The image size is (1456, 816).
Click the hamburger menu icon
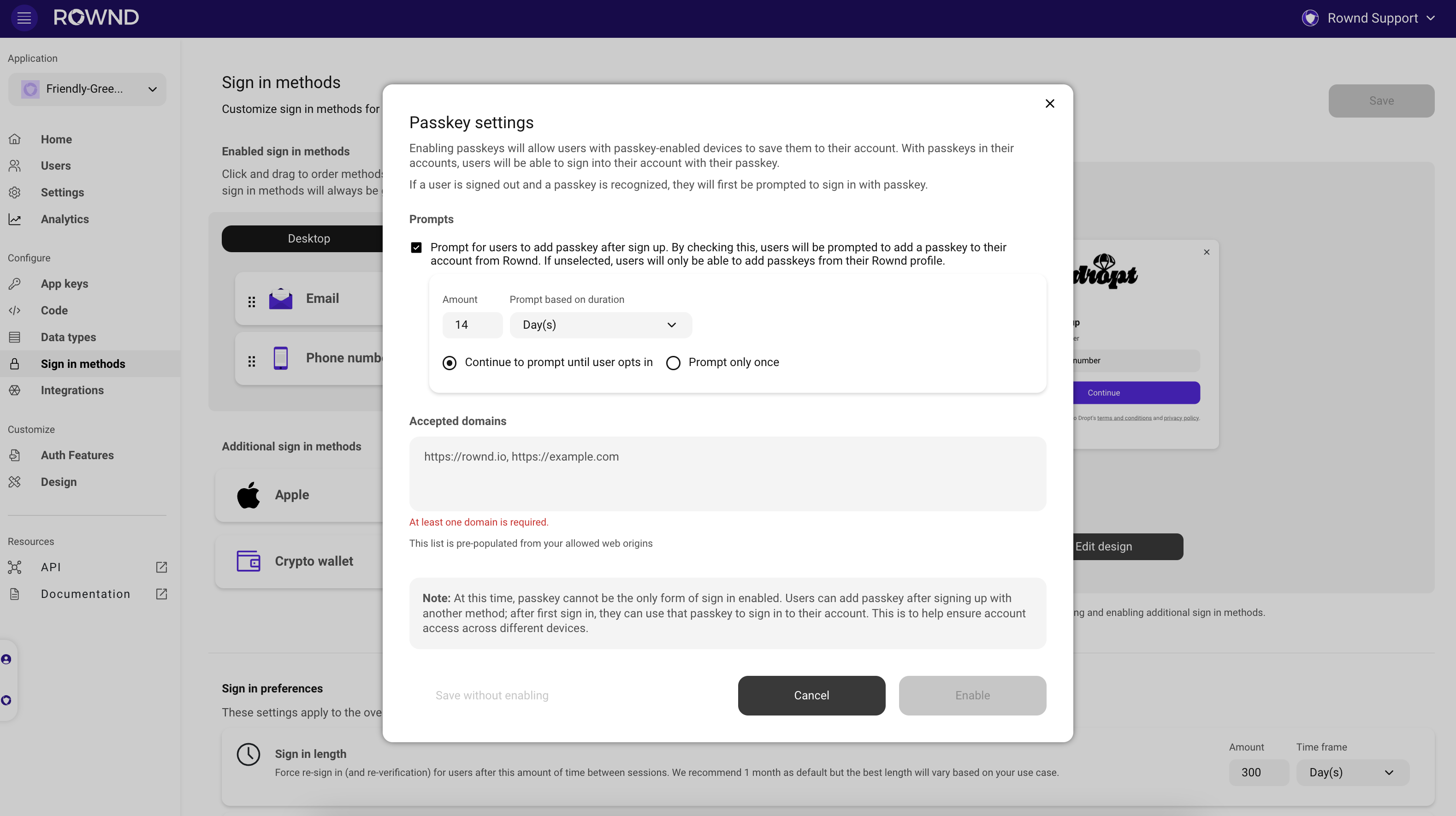coord(24,18)
